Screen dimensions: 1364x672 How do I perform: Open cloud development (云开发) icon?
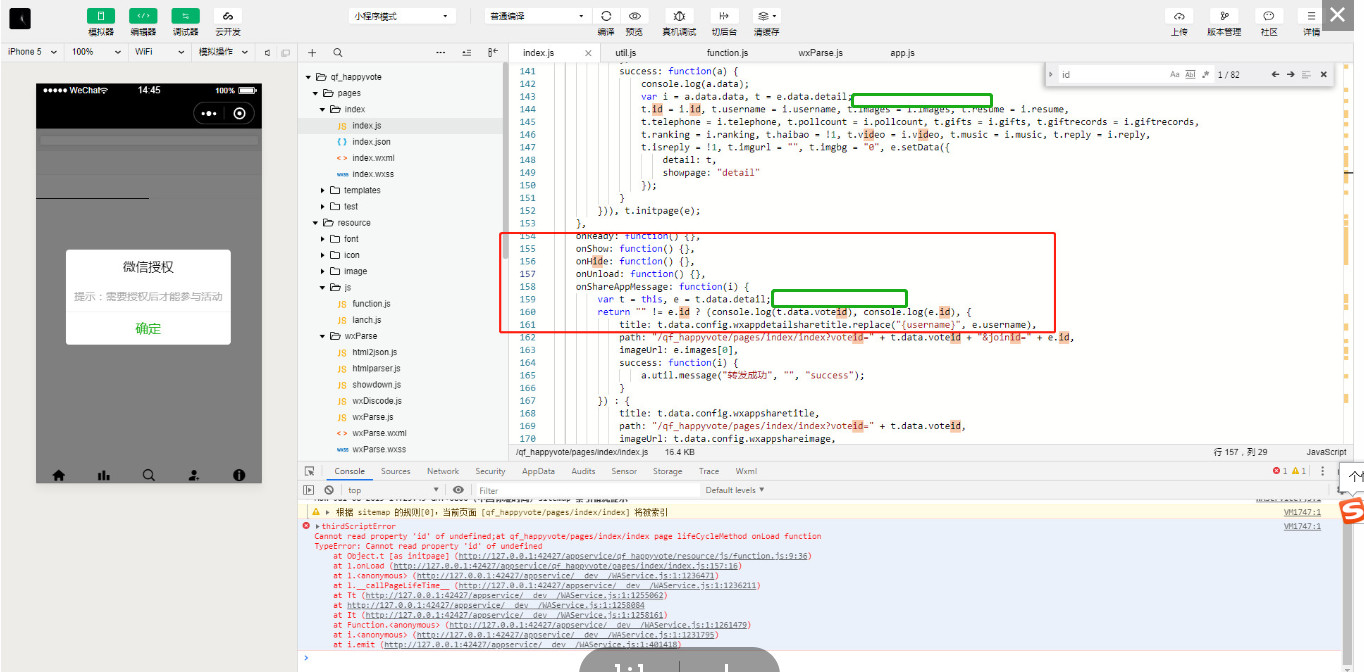point(227,16)
